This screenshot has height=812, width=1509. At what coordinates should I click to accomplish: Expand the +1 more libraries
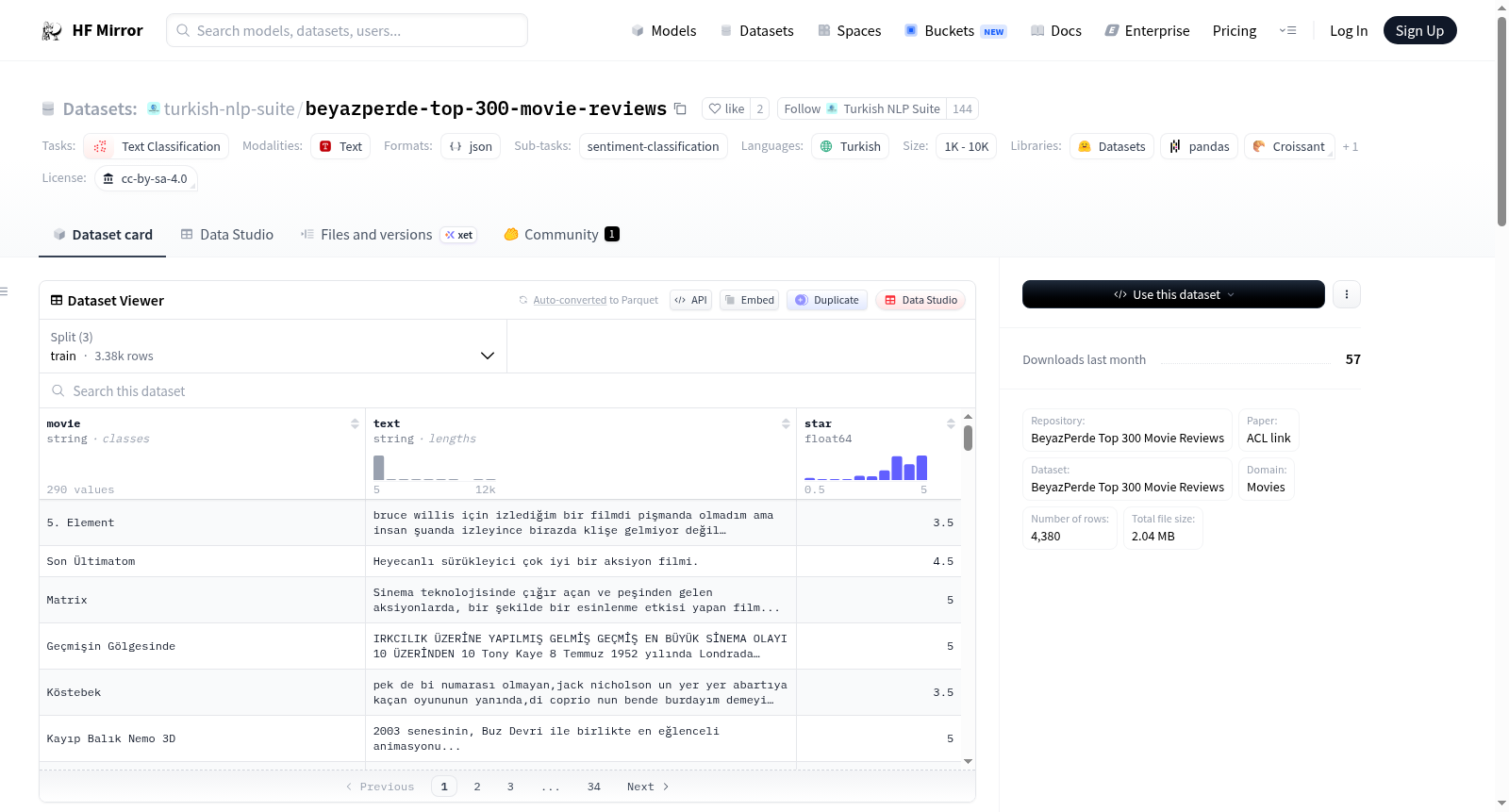tap(1351, 146)
